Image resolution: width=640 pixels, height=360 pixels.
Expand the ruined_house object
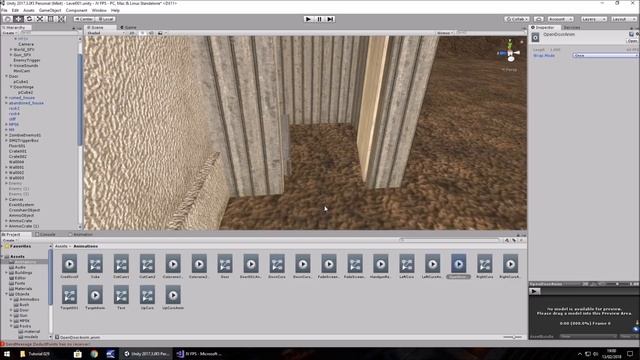pyautogui.click(x=7, y=98)
